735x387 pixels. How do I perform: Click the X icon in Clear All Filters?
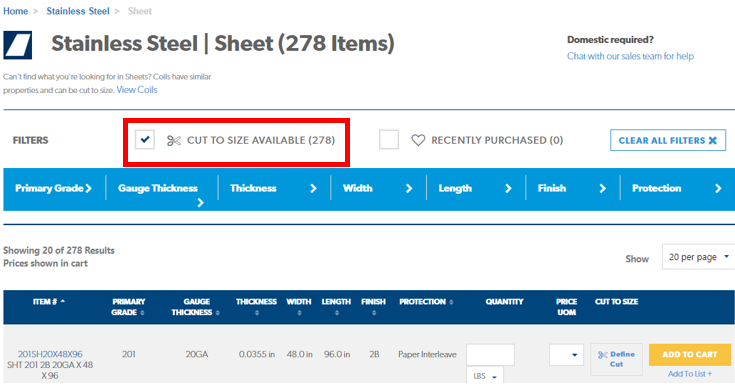713,141
